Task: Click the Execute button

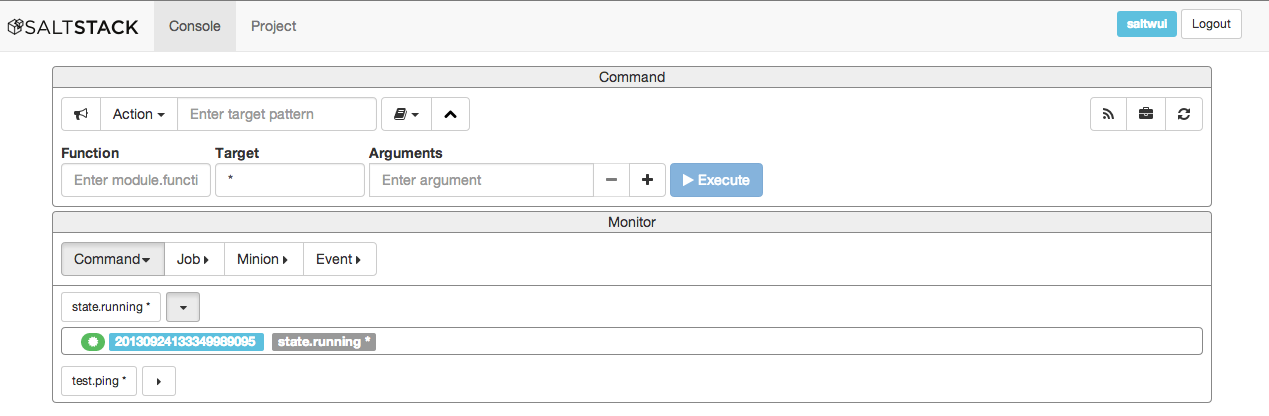Action: (716, 180)
